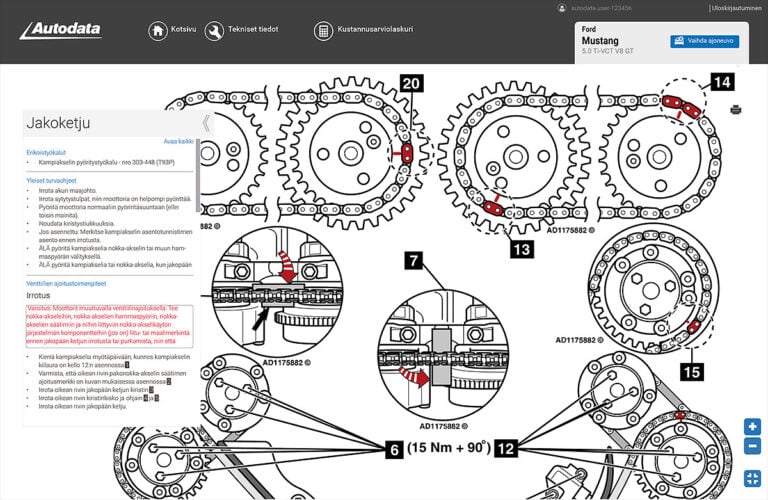768x500 pixels.
Task: Zoom in with the plus button
Action: click(x=752, y=426)
